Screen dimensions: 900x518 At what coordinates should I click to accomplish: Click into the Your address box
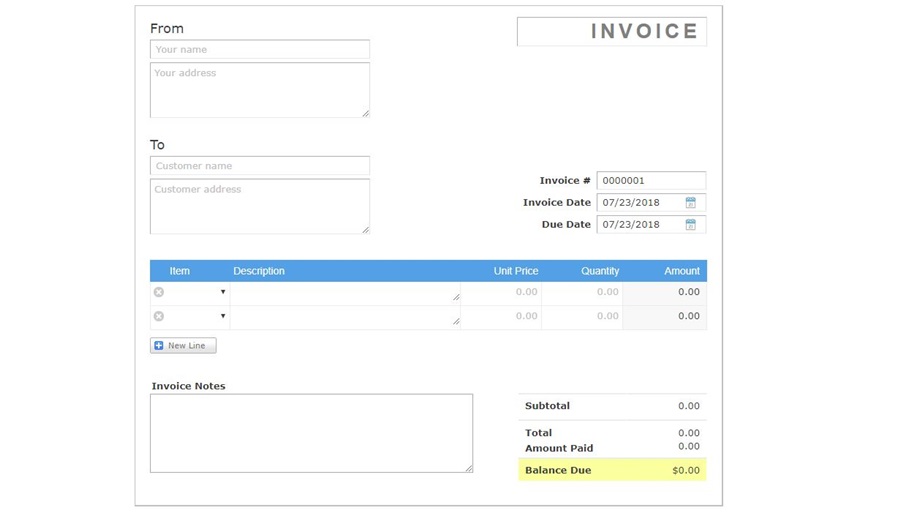point(260,90)
